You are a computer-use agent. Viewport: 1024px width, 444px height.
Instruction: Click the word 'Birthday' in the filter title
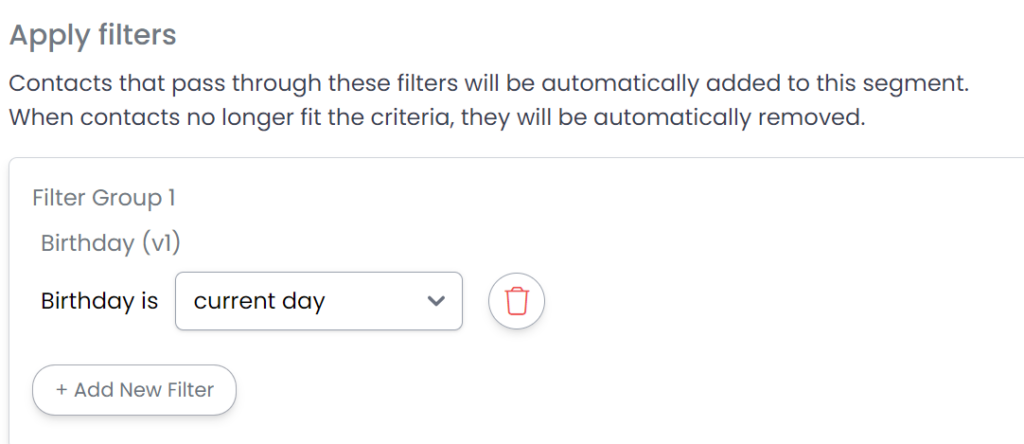[x=87, y=243]
